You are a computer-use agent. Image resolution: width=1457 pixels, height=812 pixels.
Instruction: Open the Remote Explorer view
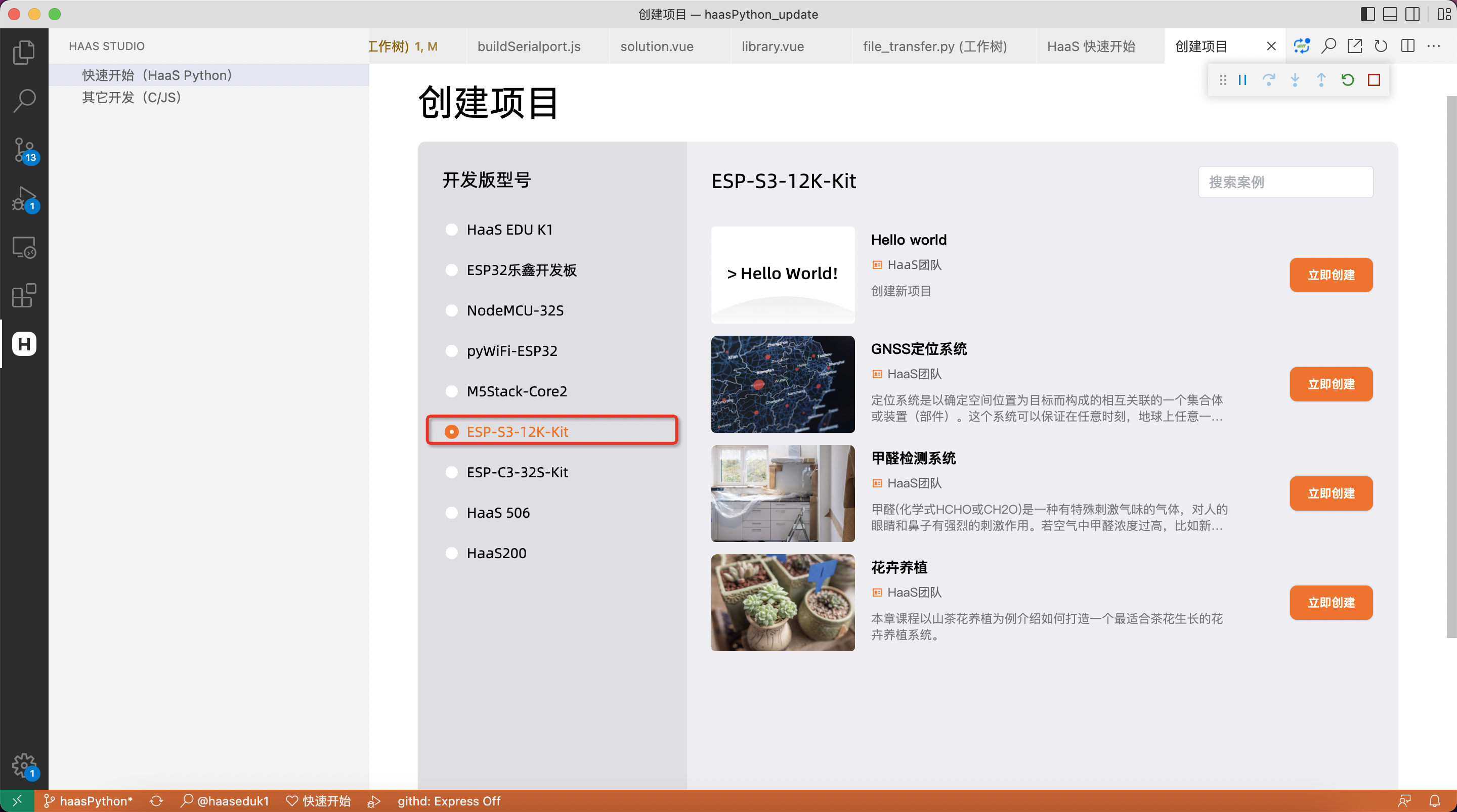pyautogui.click(x=24, y=247)
